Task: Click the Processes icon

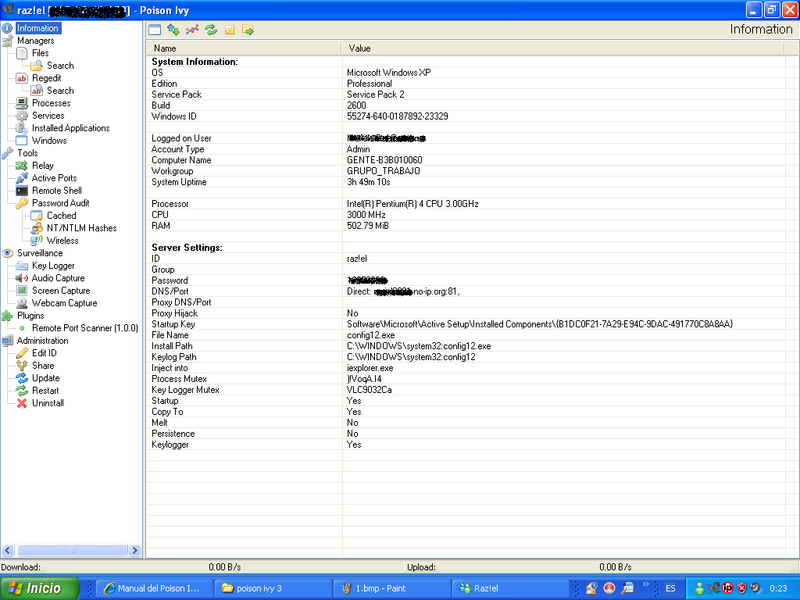Action: pyautogui.click(x=21, y=103)
